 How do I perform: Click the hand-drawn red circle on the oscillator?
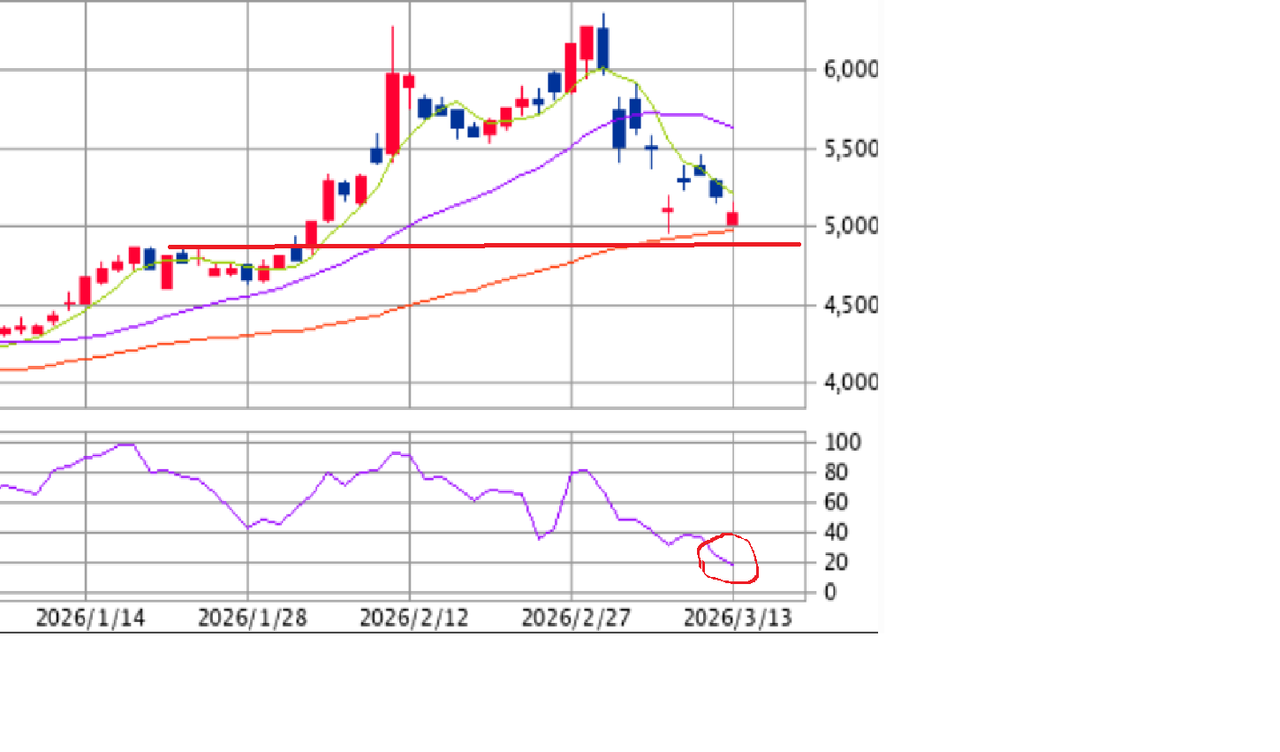pyautogui.click(x=729, y=559)
